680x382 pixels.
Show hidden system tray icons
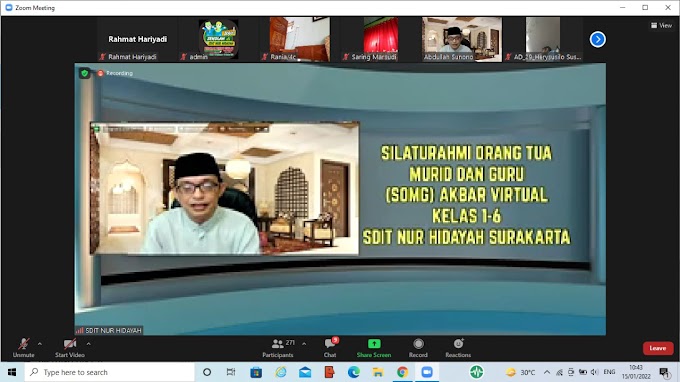coord(547,372)
